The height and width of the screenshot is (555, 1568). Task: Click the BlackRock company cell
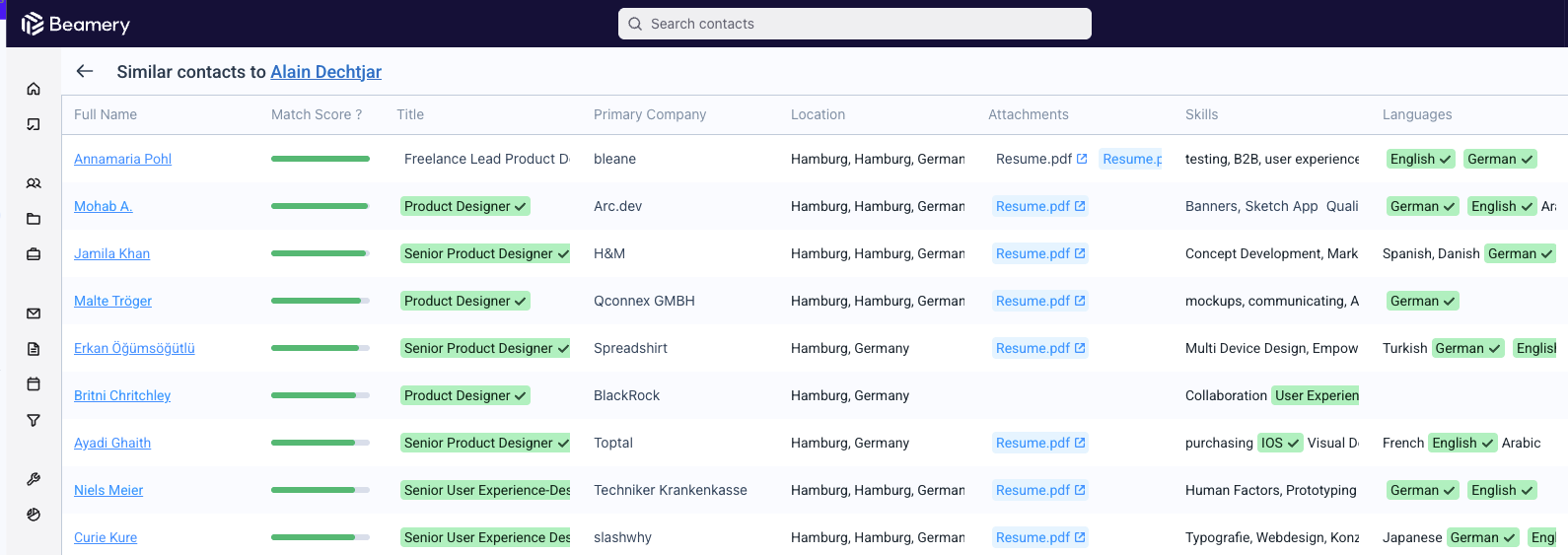626,395
